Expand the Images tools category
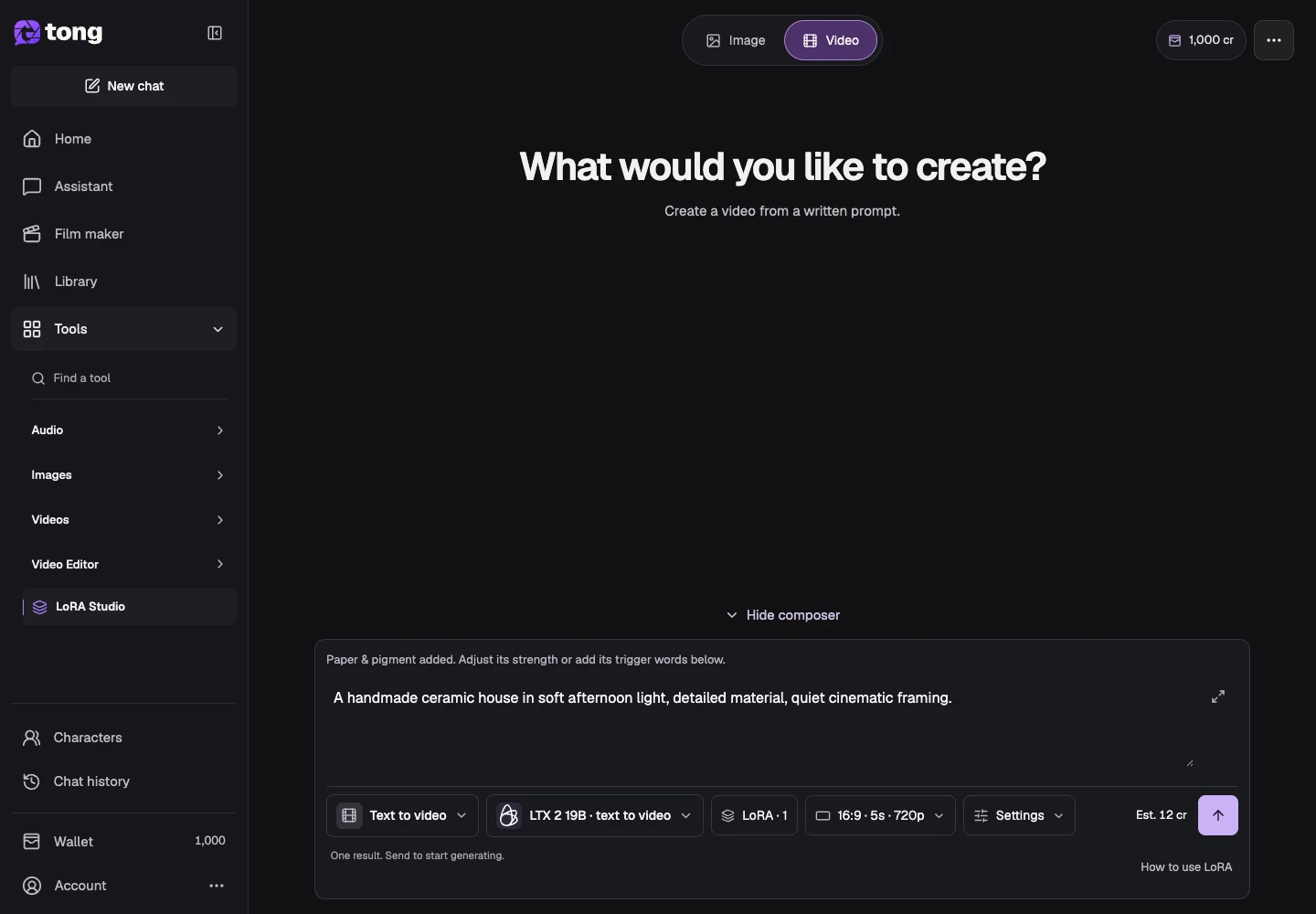Screen dimensions: 1316x914 click(129, 475)
